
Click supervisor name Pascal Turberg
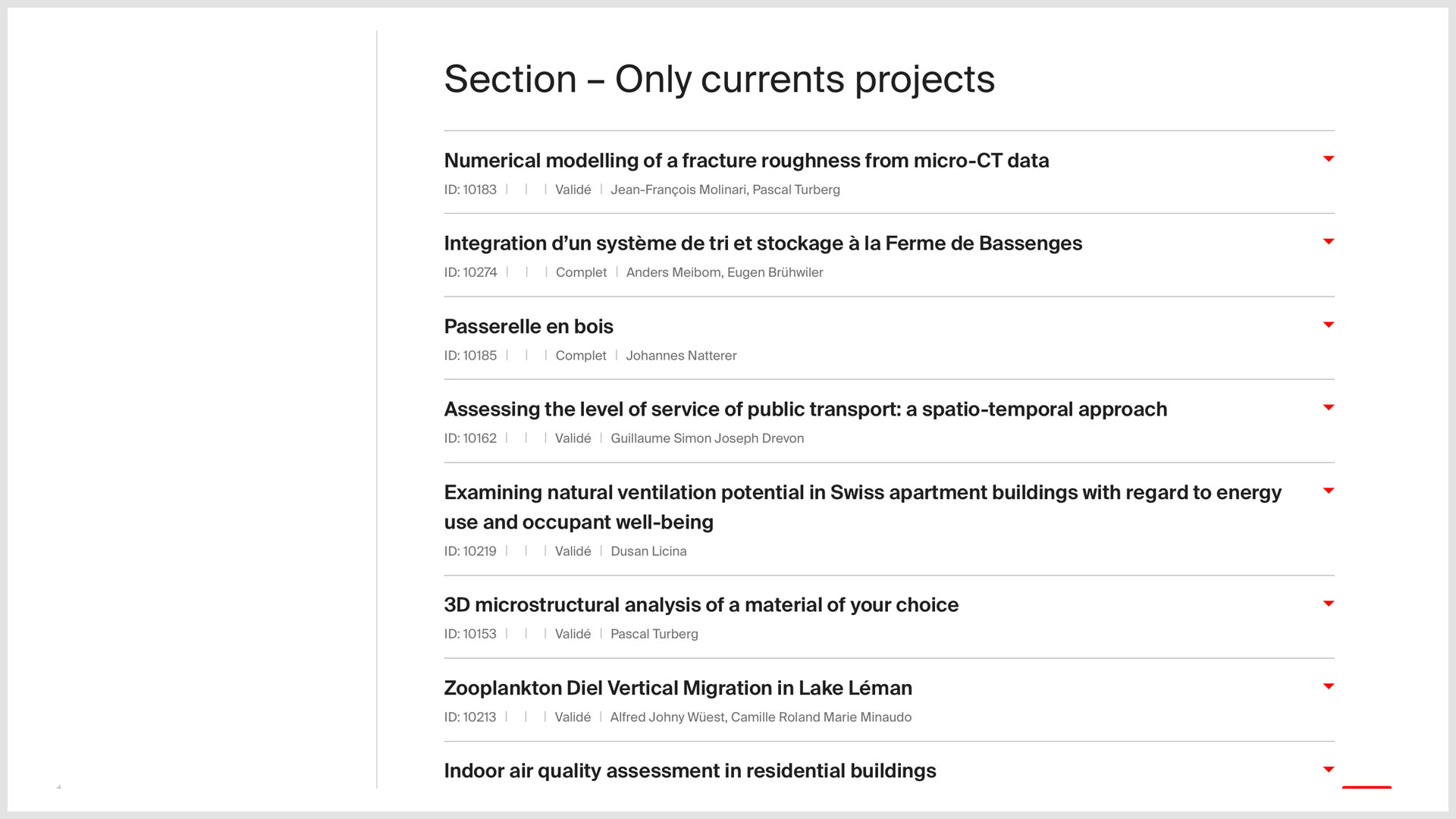654,634
